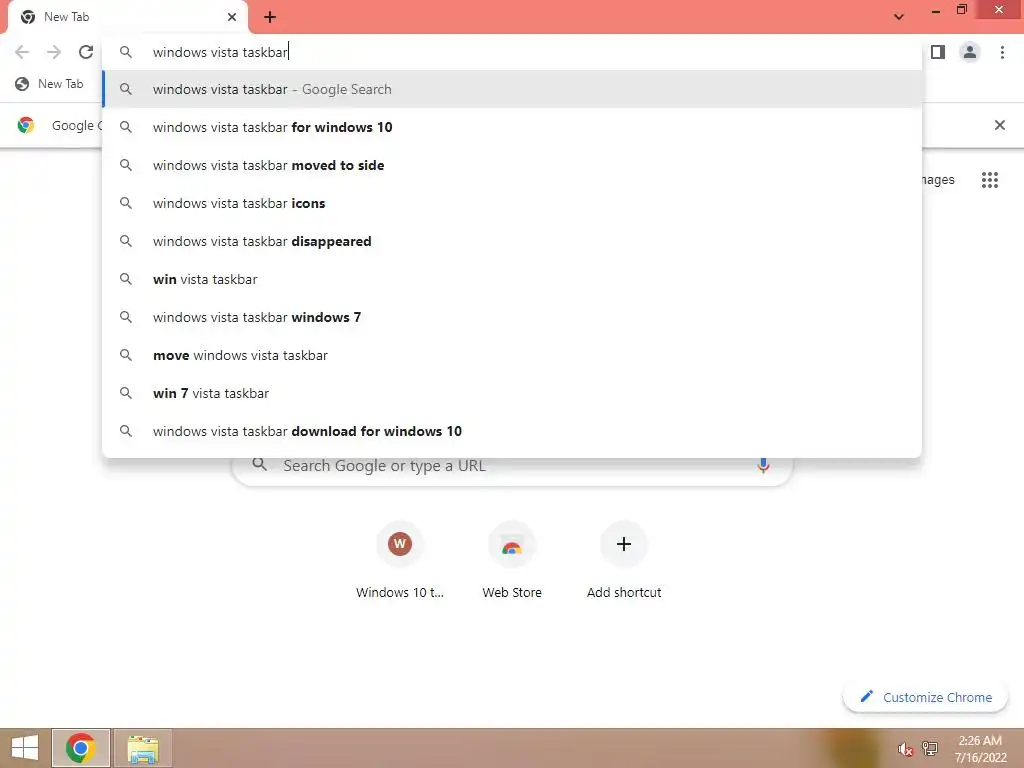Click the muted volume tray icon

905,749
